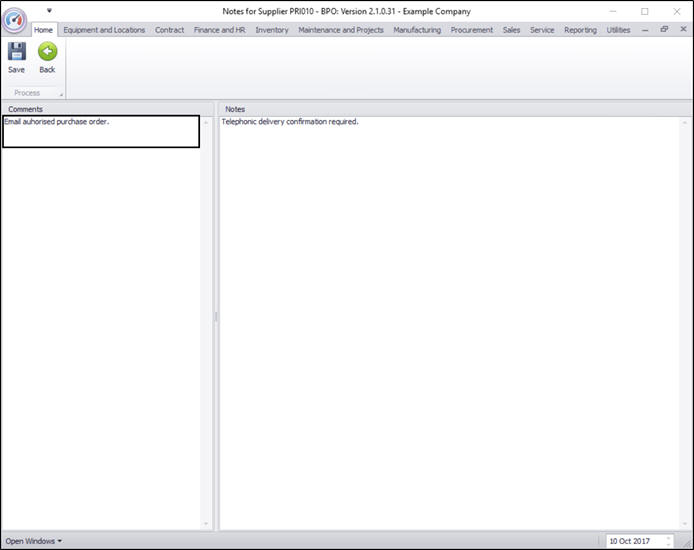Click the Notes panel header
The image size is (694, 550).
pyautogui.click(x=455, y=109)
